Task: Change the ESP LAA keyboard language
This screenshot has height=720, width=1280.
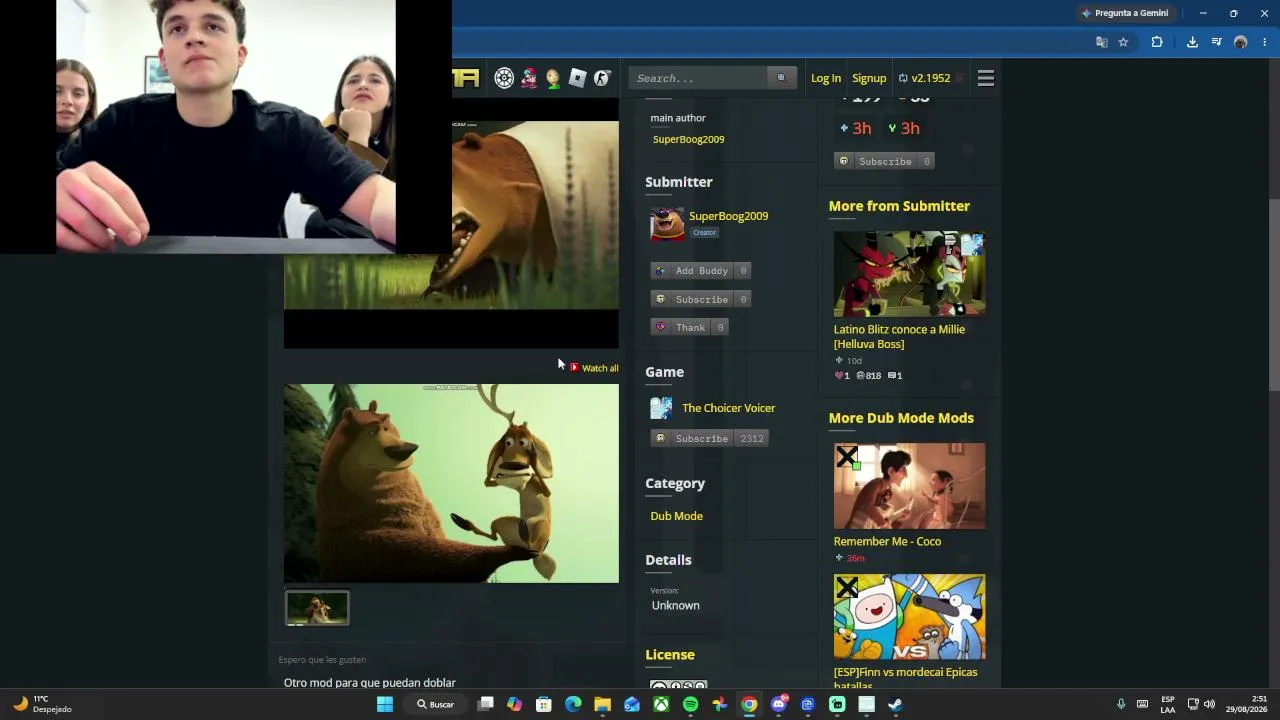Action: pyautogui.click(x=1168, y=704)
